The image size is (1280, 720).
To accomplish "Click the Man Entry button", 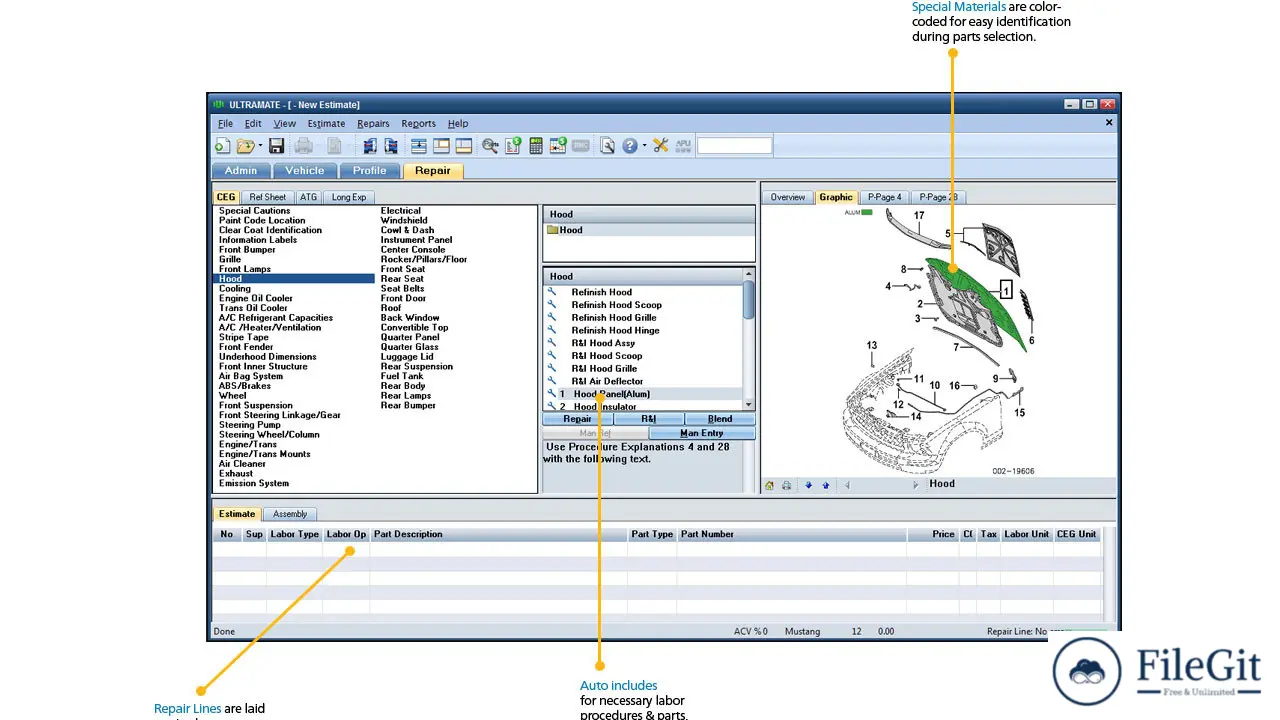I will click(702, 433).
